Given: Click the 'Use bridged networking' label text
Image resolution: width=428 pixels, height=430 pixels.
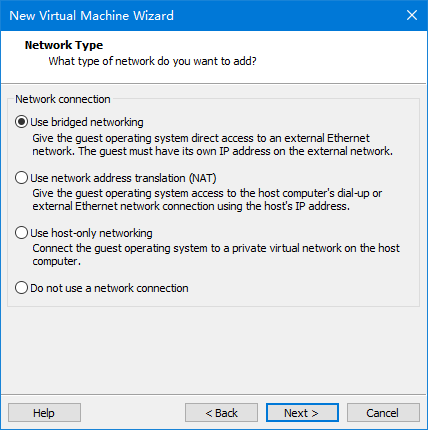Looking at the screenshot, I should tap(87, 122).
